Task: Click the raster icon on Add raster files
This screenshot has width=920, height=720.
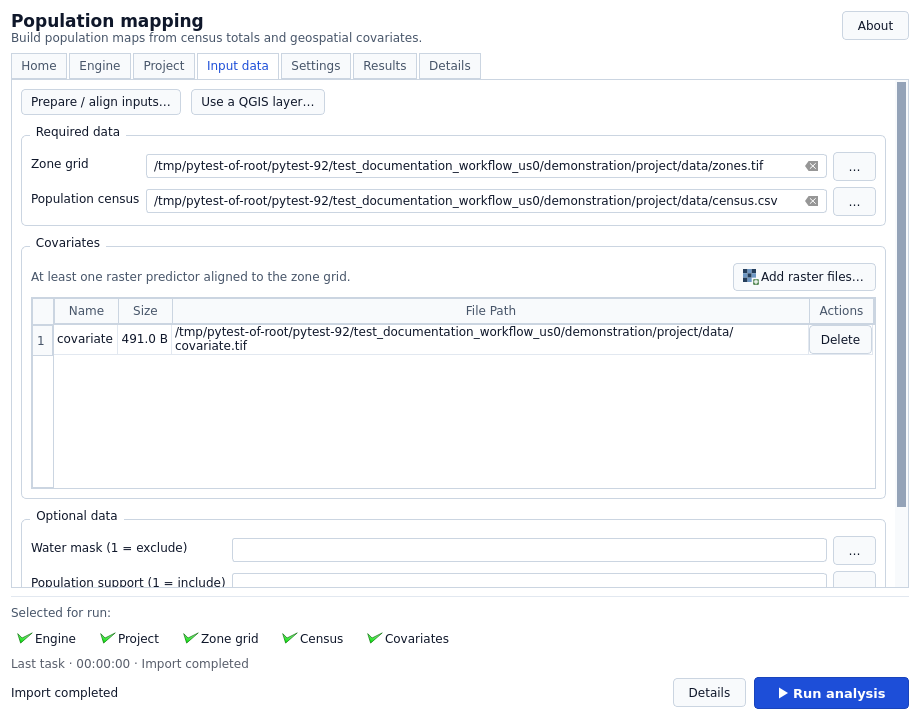Action: (750, 276)
